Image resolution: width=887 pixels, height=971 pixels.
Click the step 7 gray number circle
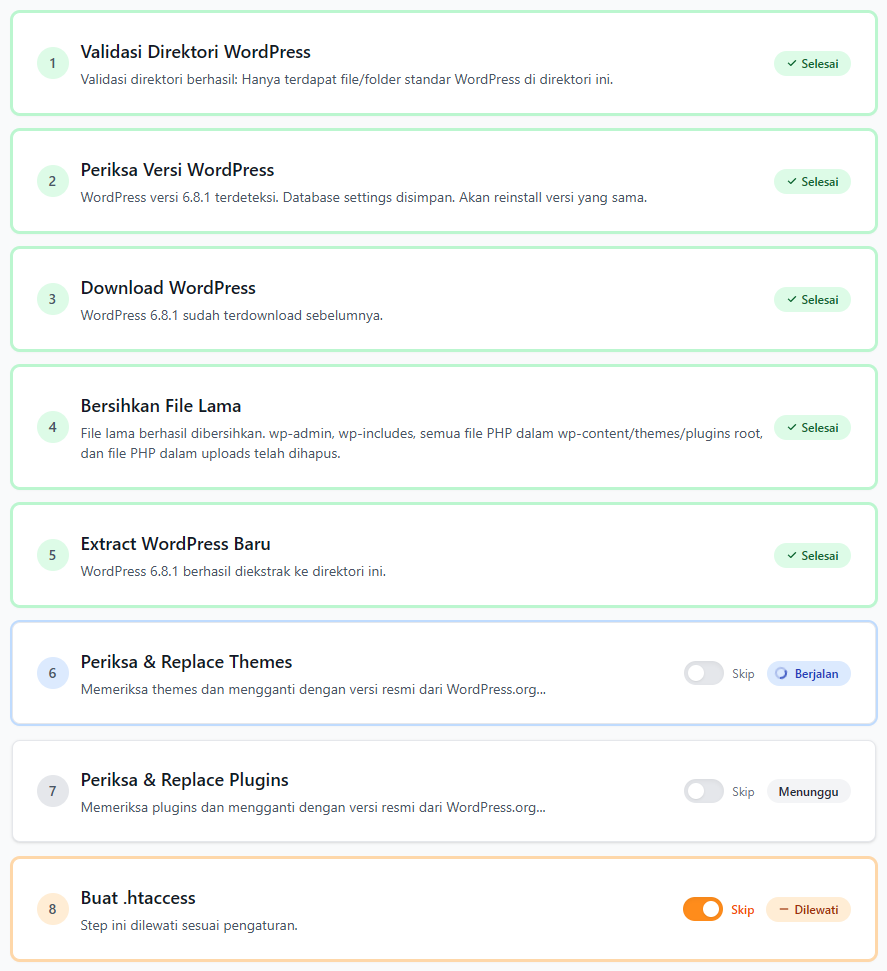coord(53,791)
